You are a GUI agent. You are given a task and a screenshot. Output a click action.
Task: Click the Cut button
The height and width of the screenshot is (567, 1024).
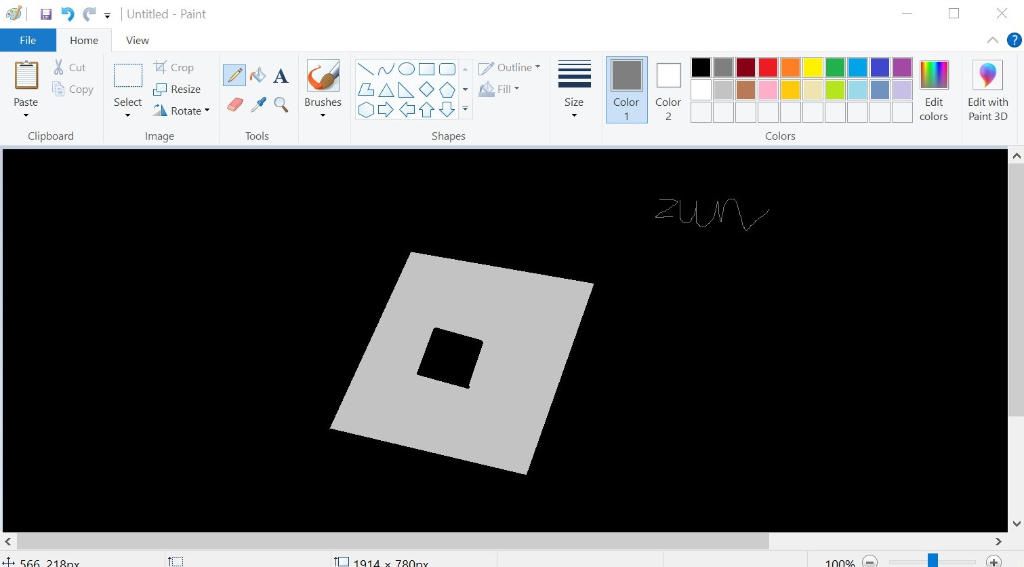pyautogui.click(x=69, y=67)
